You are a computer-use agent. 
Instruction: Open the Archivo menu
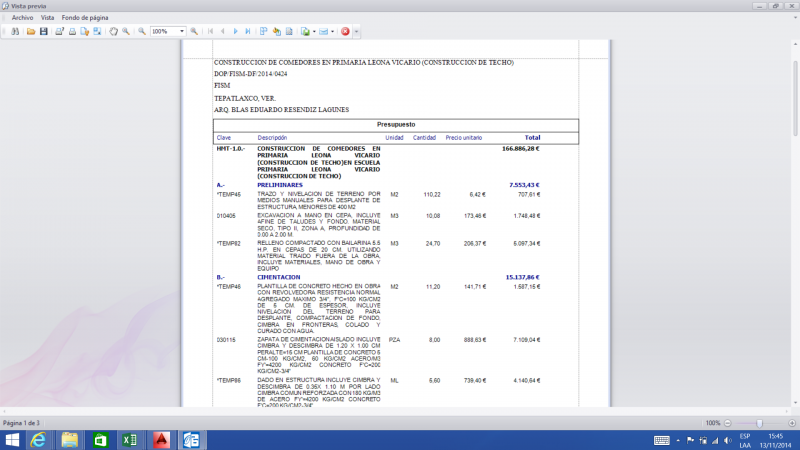coord(22,18)
